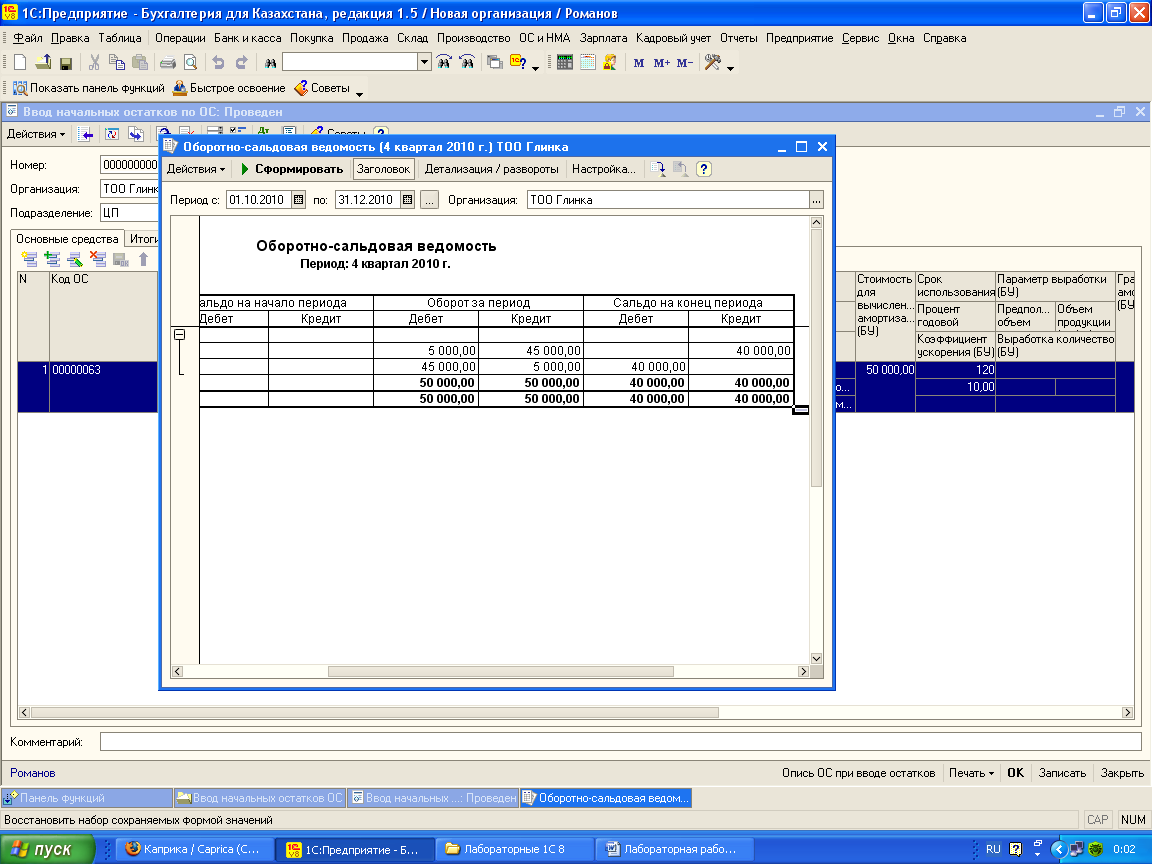Click the Cut scissors icon
The width and height of the screenshot is (1152, 864).
(x=94, y=62)
